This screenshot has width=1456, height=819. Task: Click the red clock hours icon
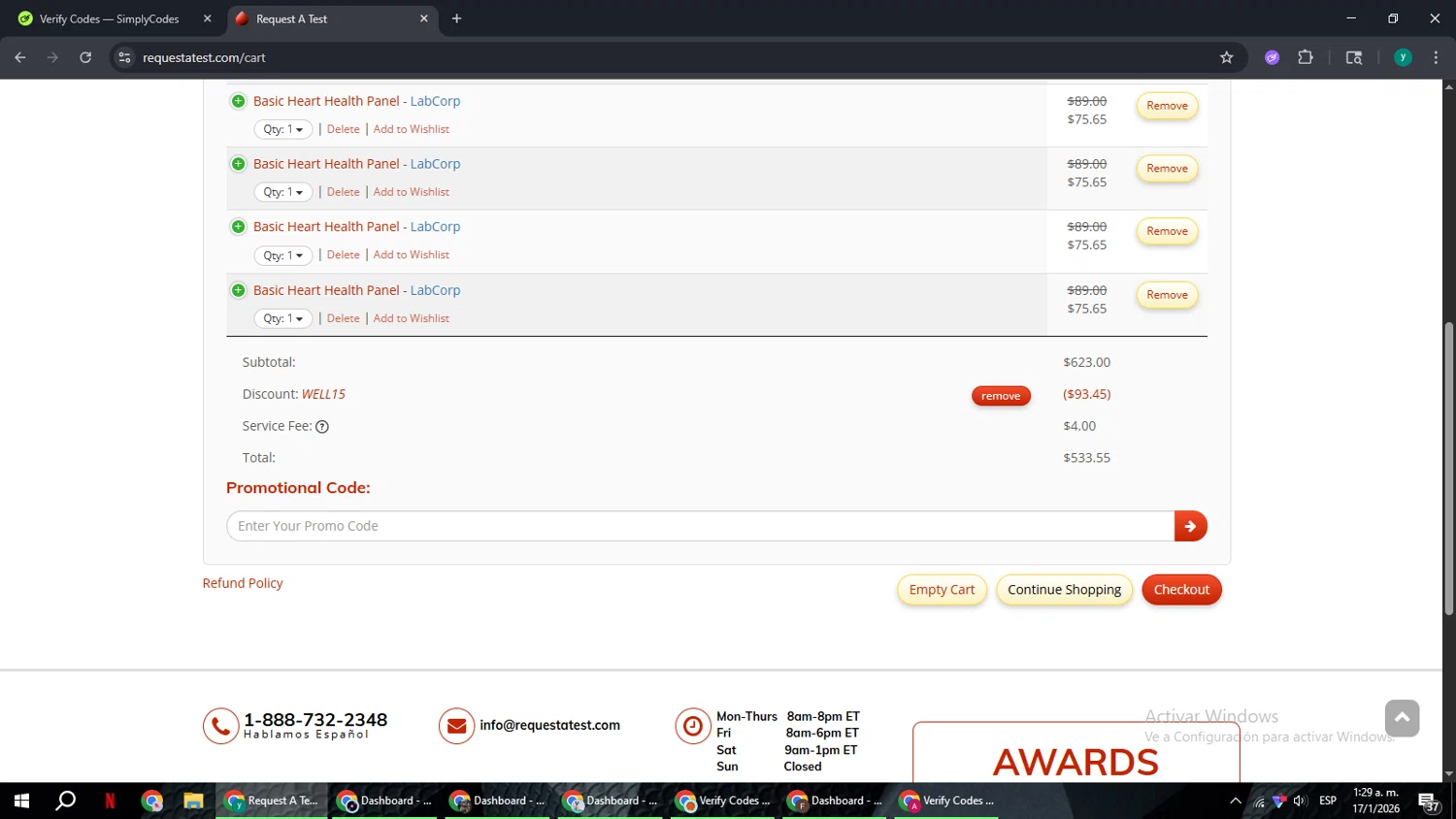tap(693, 725)
